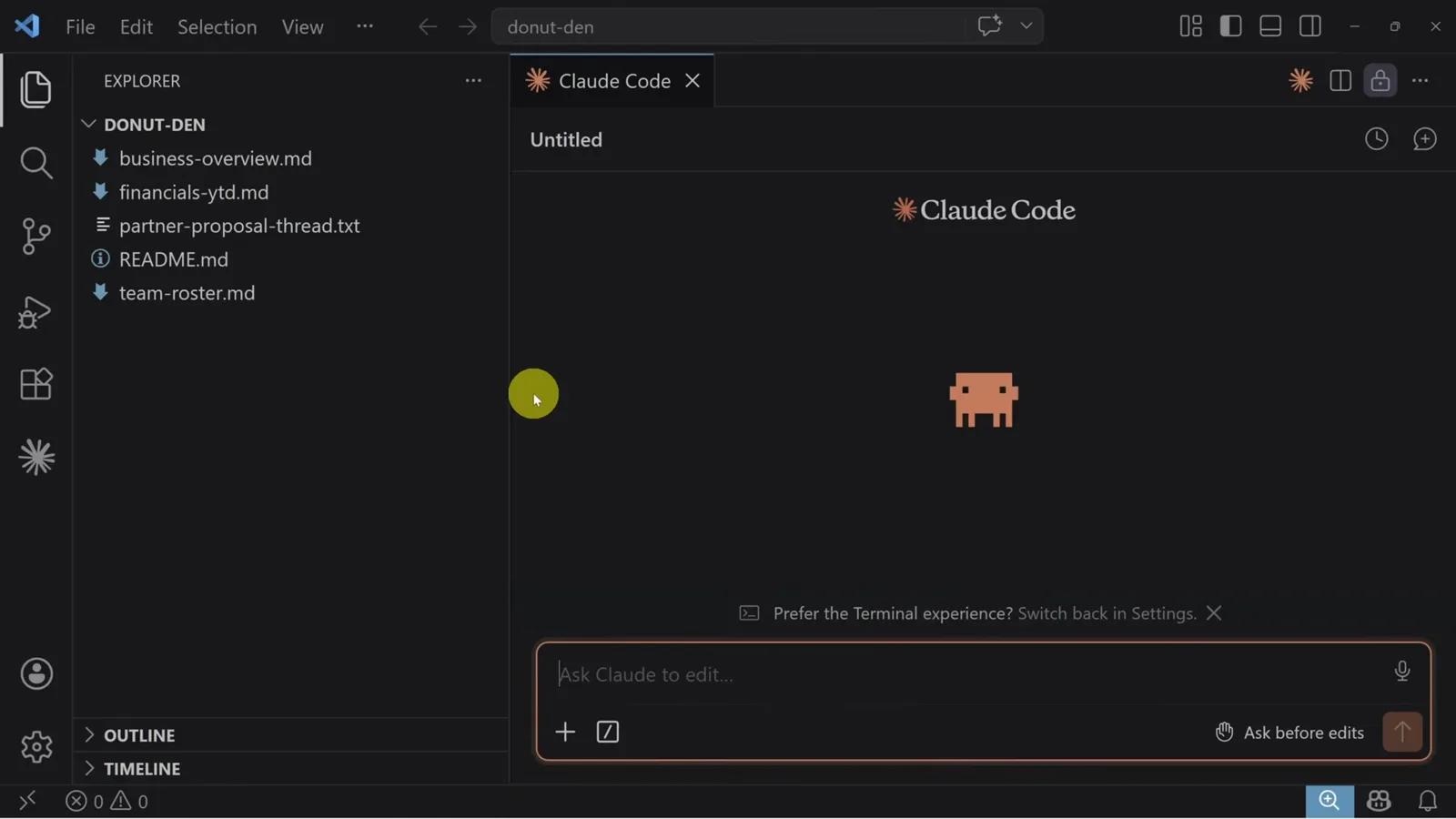Image resolution: width=1456 pixels, height=819 pixels.
Task: Open the Manage gear settings icon
Action: point(36,747)
